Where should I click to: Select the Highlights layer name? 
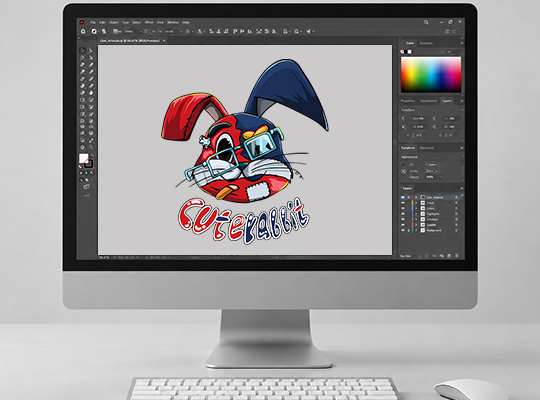coord(433,214)
